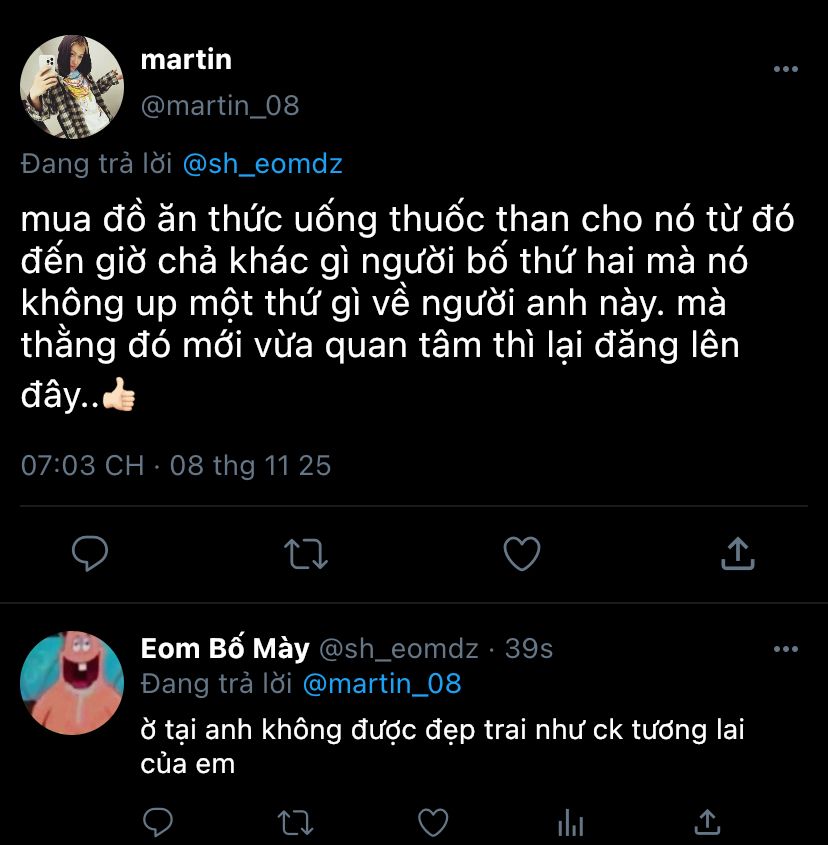Click the @sh_eomdz mention link
The width and height of the screenshot is (828, 845).
pyautogui.click(x=262, y=164)
